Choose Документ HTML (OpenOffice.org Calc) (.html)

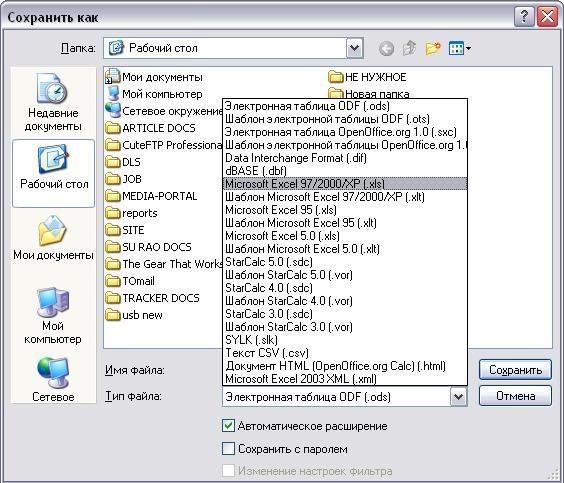345,366
